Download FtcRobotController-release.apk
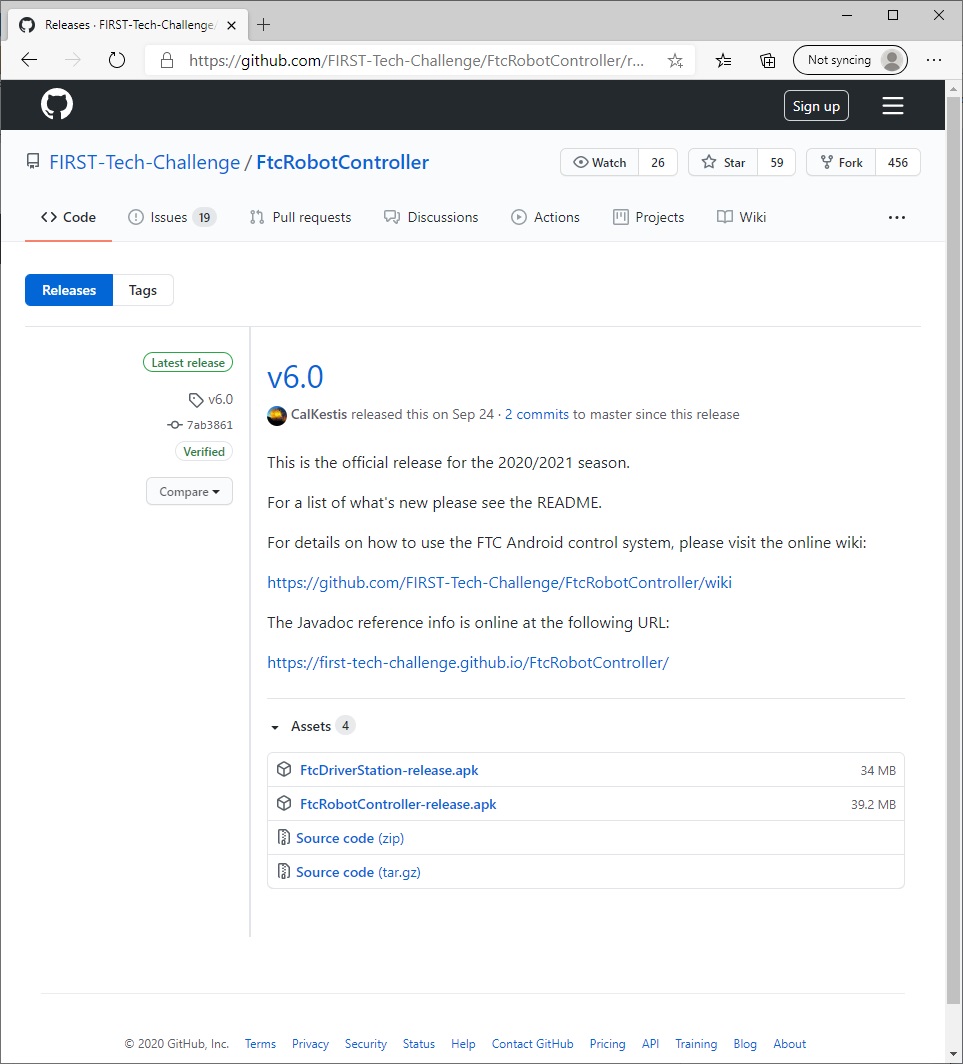The height and width of the screenshot is (1064, 963). click(398, 804)
